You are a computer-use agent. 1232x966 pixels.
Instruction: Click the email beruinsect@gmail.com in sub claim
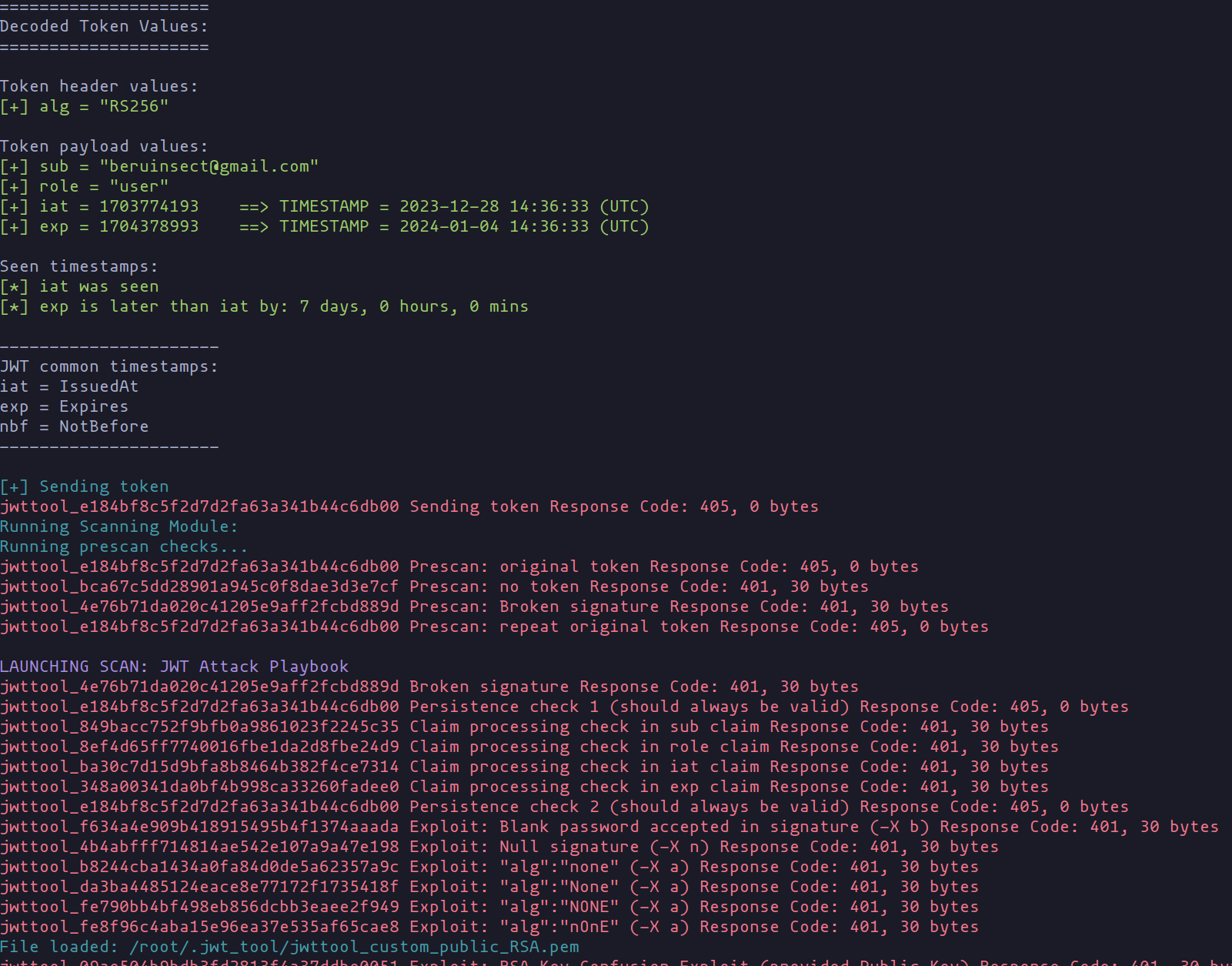tap(209, 166)
